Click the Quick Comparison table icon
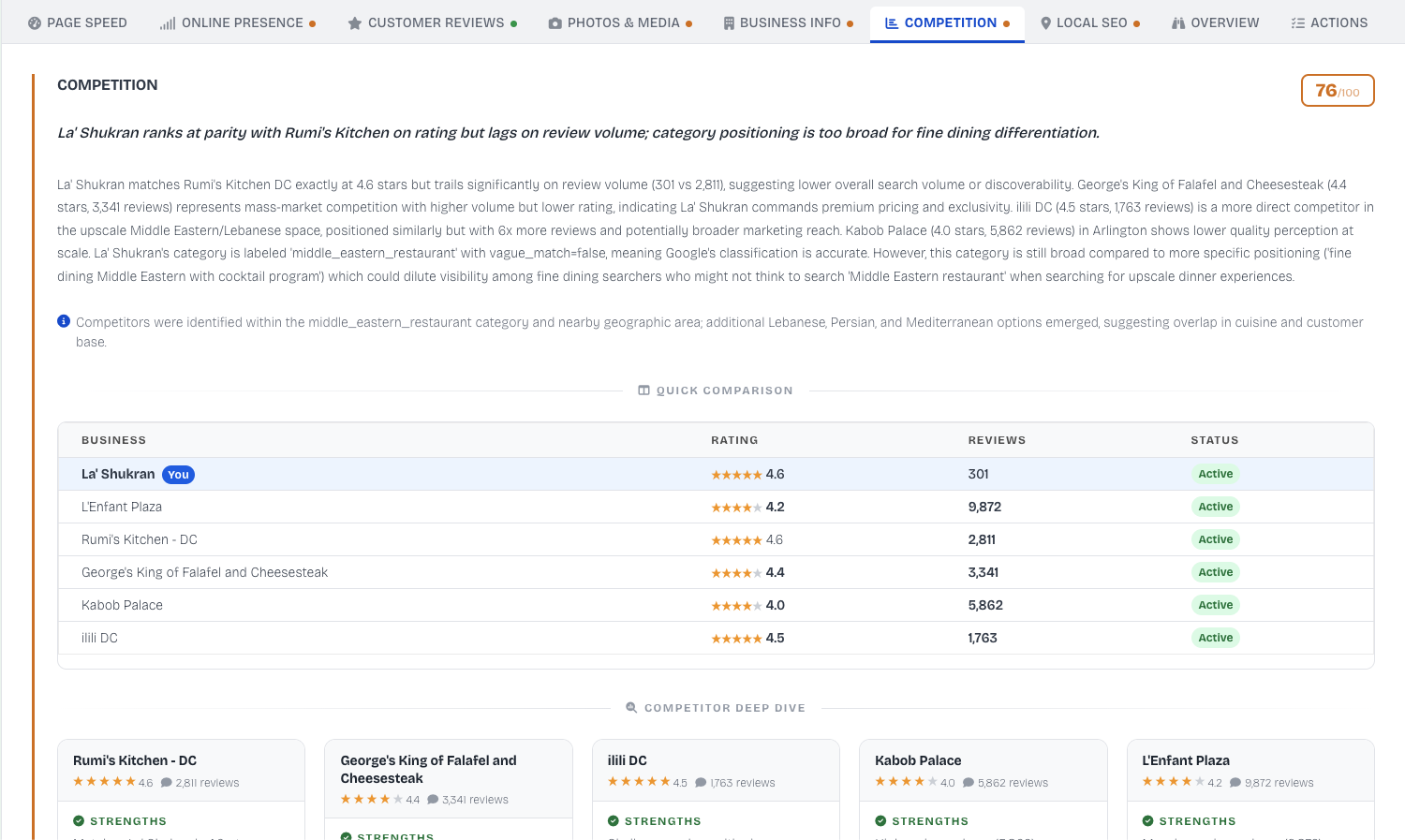The width and height of the screenshot is (1405, 840). point(644,391)
